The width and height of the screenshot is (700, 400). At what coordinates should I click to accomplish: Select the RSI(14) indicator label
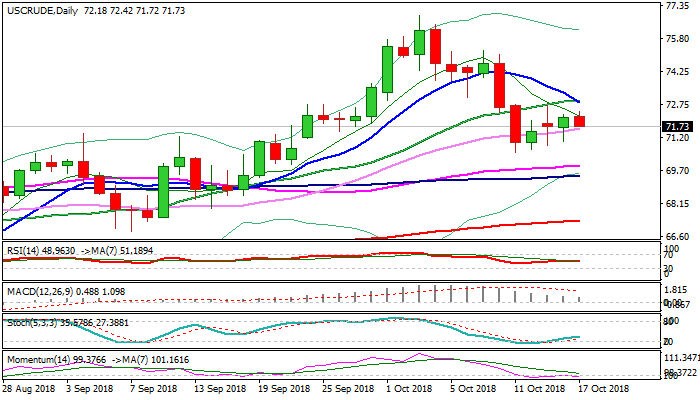click(x=24, y=247)
